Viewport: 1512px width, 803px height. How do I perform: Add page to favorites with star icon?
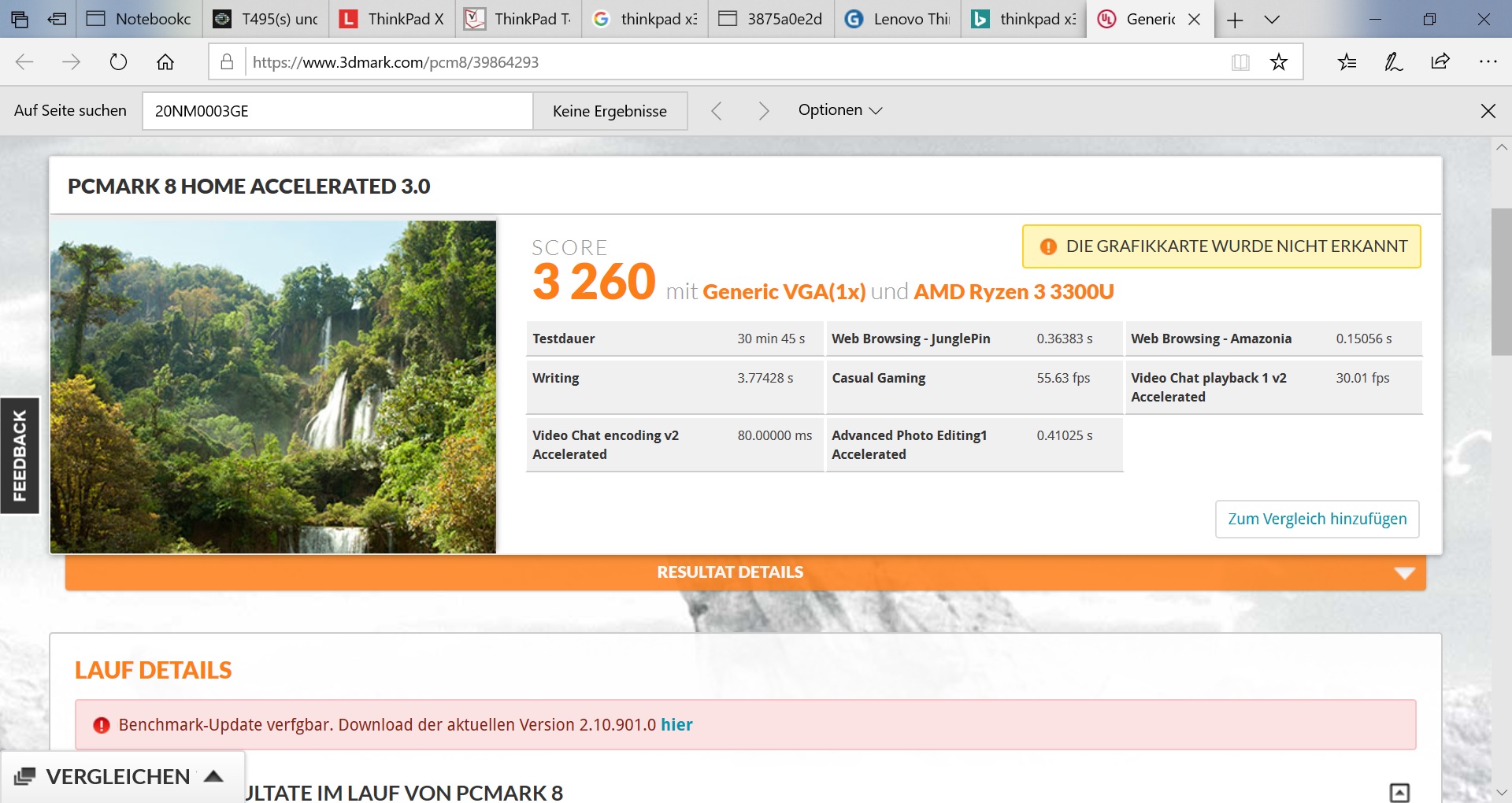pyautogui.click(x=1279, y=62)
